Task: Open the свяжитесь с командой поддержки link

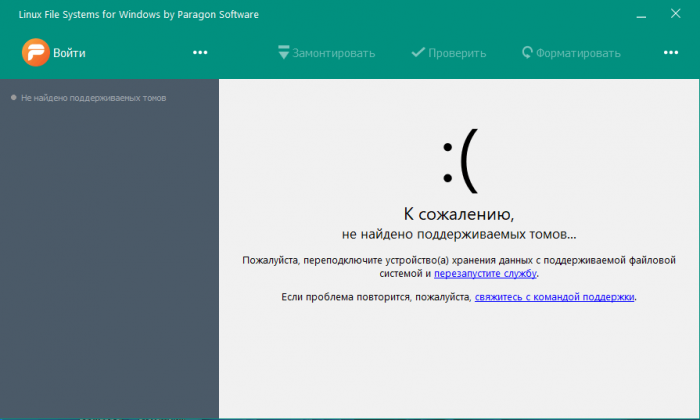Action: coord(554,297)
